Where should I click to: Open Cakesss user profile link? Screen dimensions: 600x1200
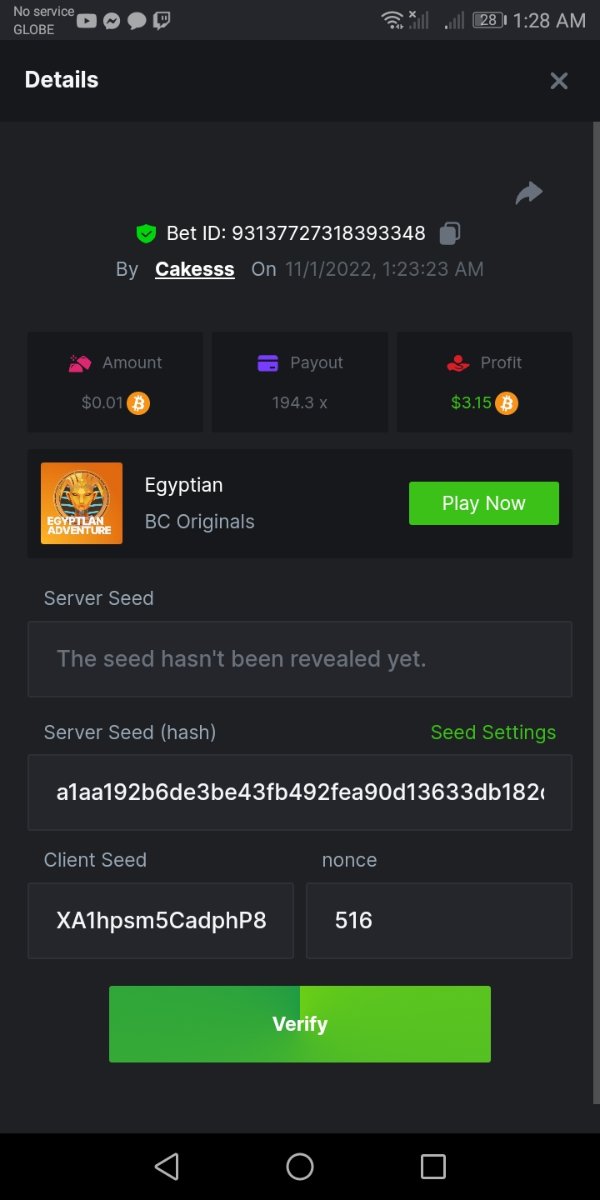coord(195,269)
